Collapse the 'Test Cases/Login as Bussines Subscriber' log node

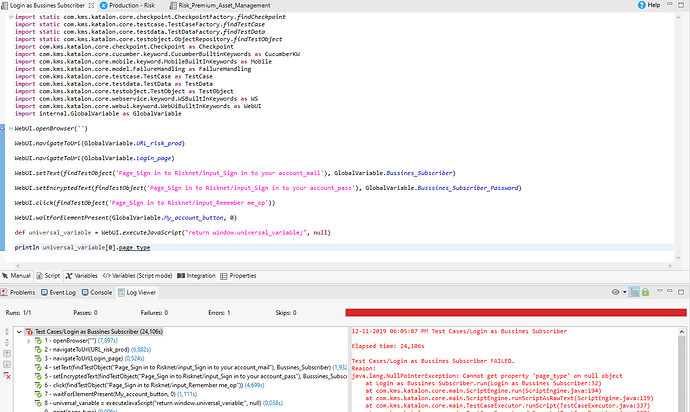[19, 331]
